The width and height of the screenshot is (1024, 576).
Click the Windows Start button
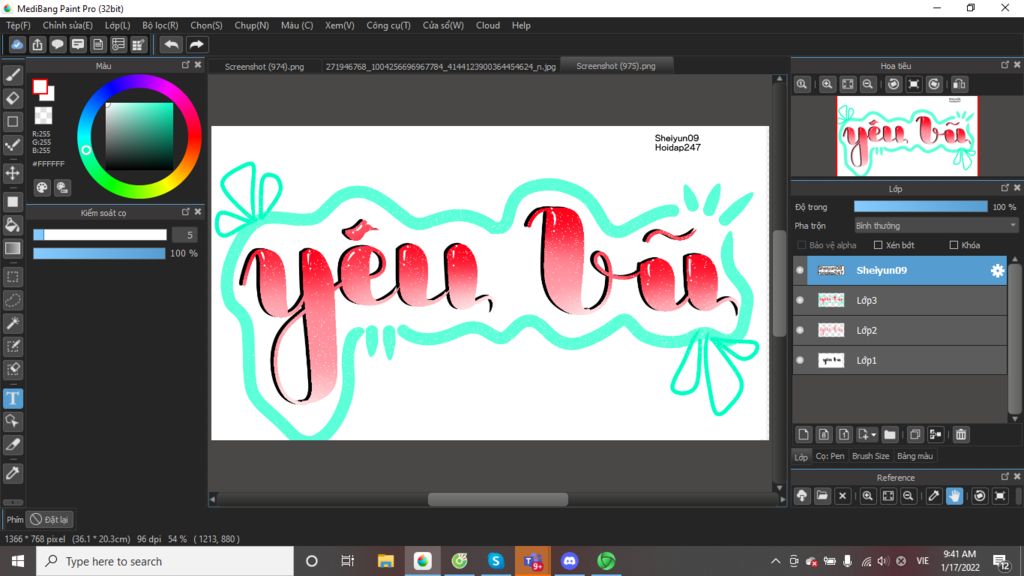(x=18, y=561)
